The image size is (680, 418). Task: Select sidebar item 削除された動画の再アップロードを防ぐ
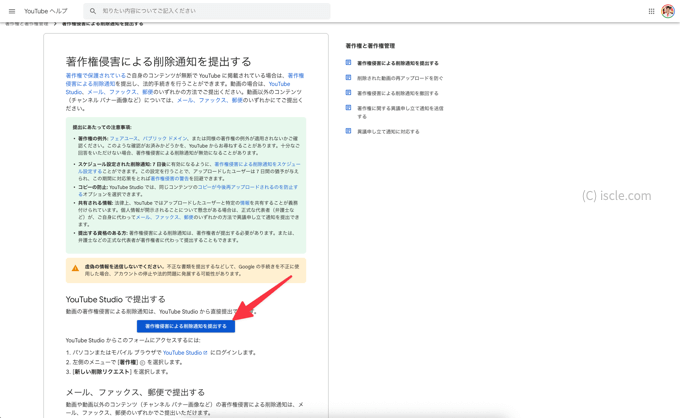pyautogui.click(x=400, y=78)
